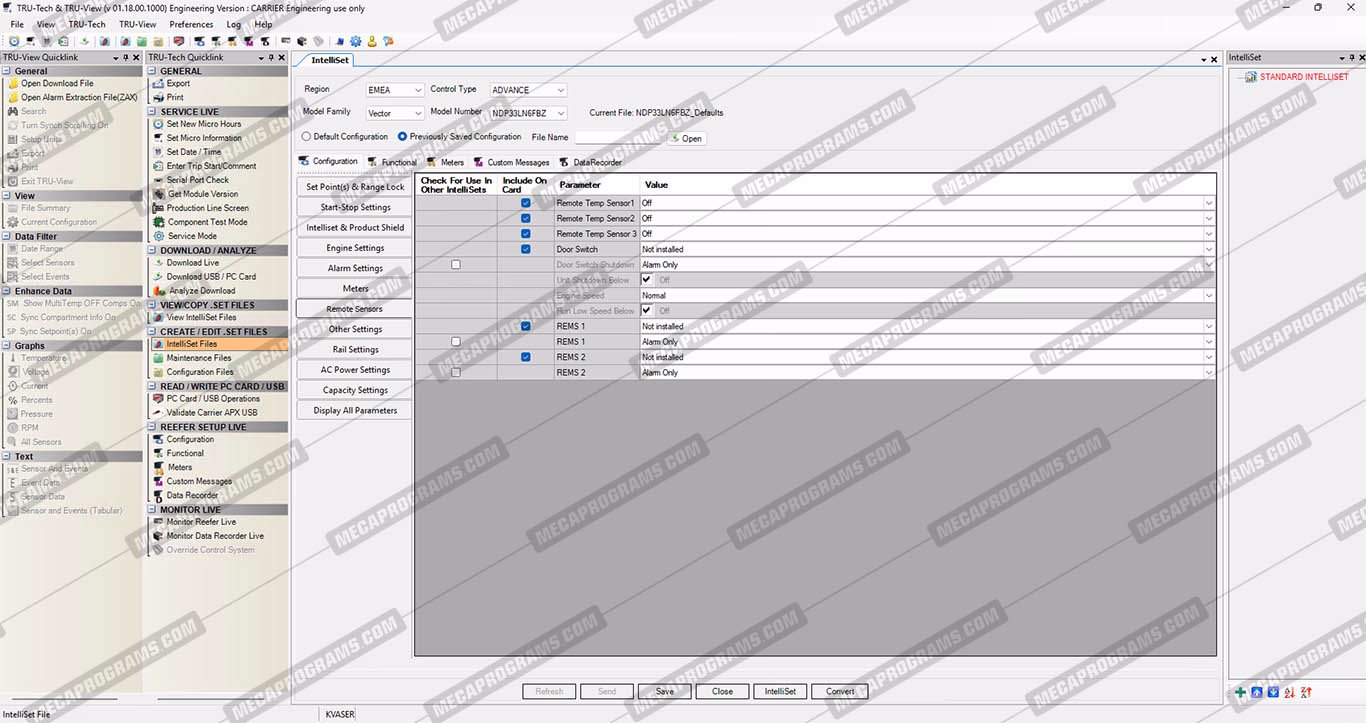The image size is (1366, 723).
Task: Open View IntelliSet Files
Action: pyautogui.click(x=201, y=317)
